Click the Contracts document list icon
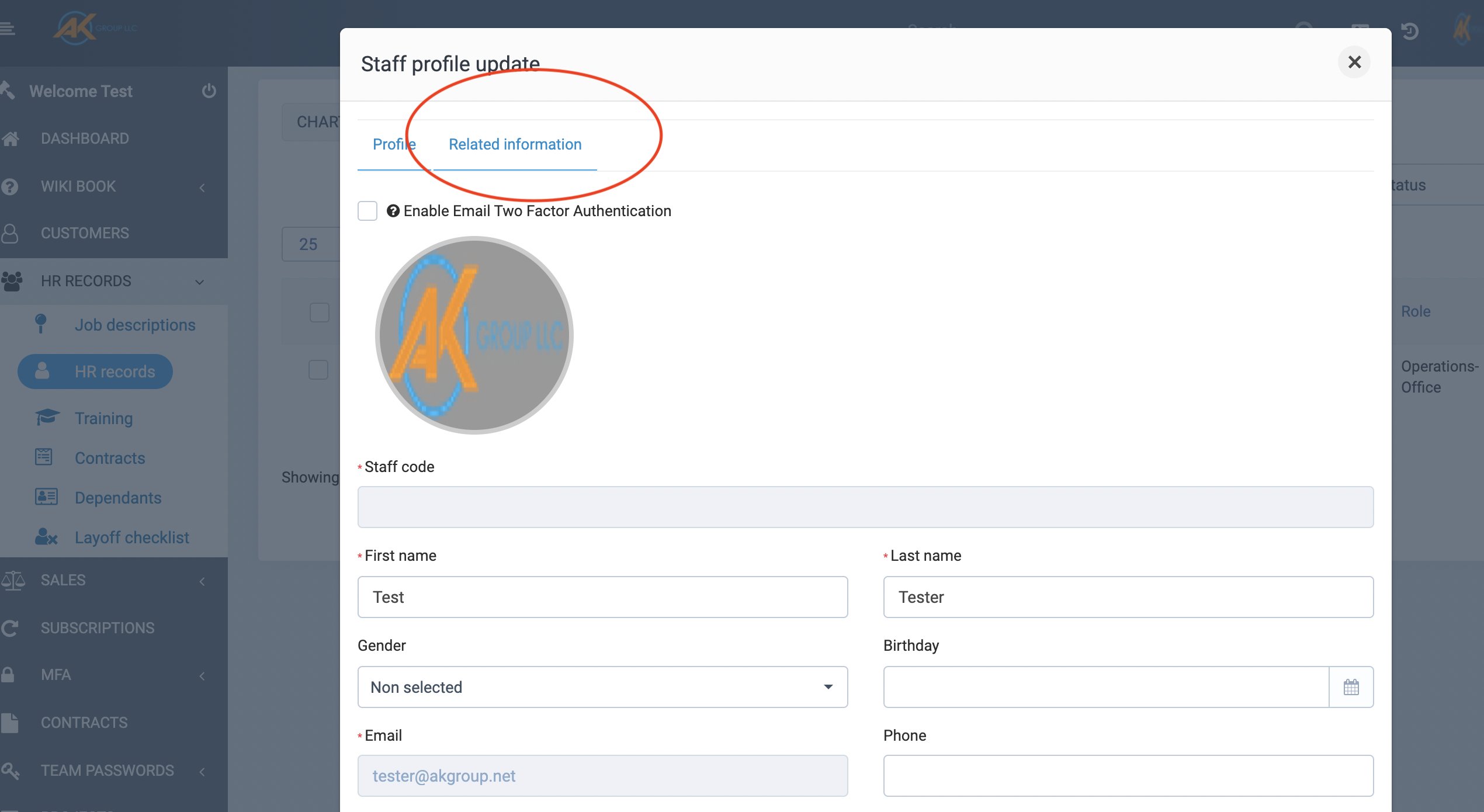 pyautogui.click(x=44, y=457)
